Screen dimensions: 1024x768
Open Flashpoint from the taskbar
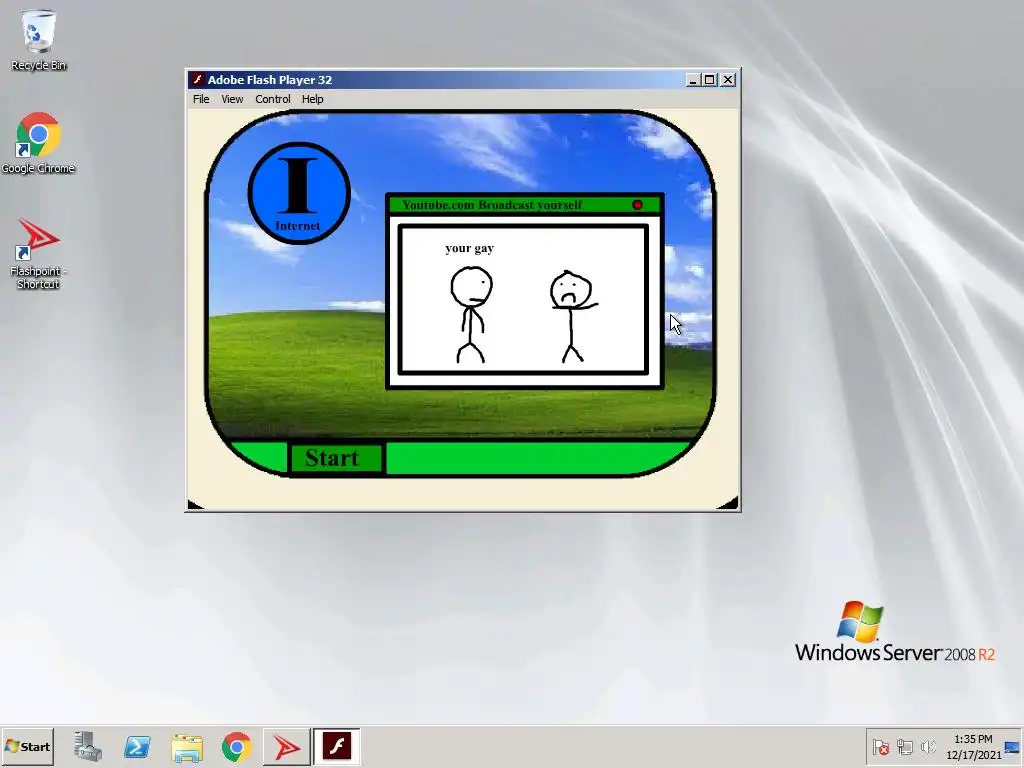pos(286,746)
